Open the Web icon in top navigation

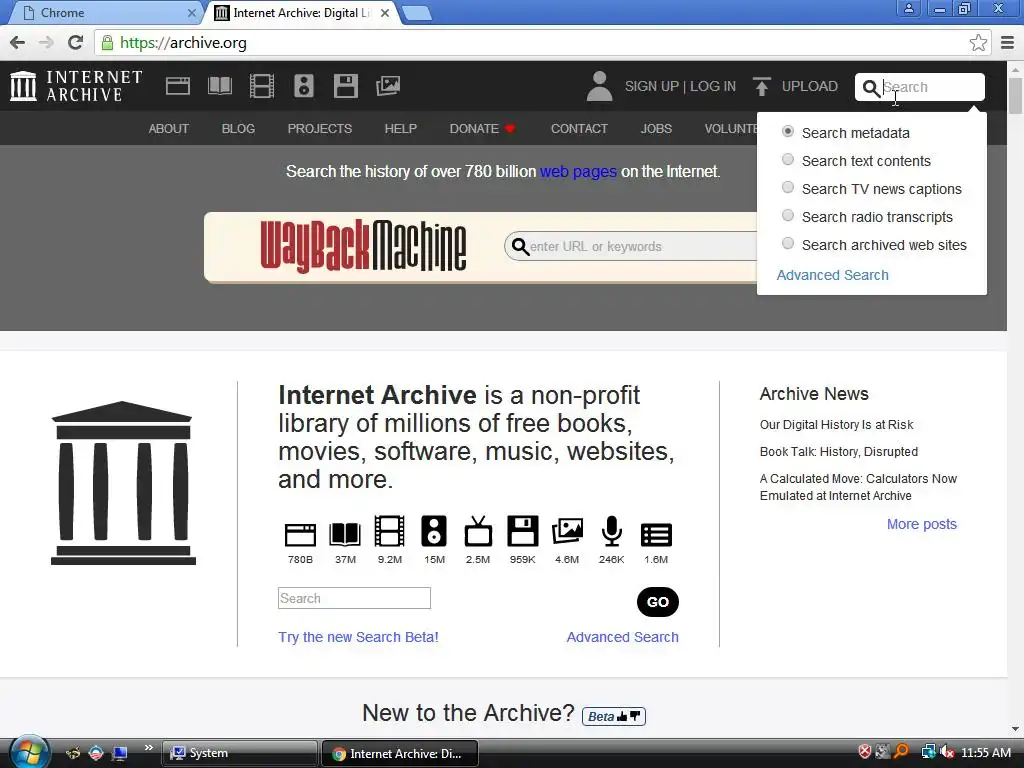pyautogui.click(x=178, y=86)
